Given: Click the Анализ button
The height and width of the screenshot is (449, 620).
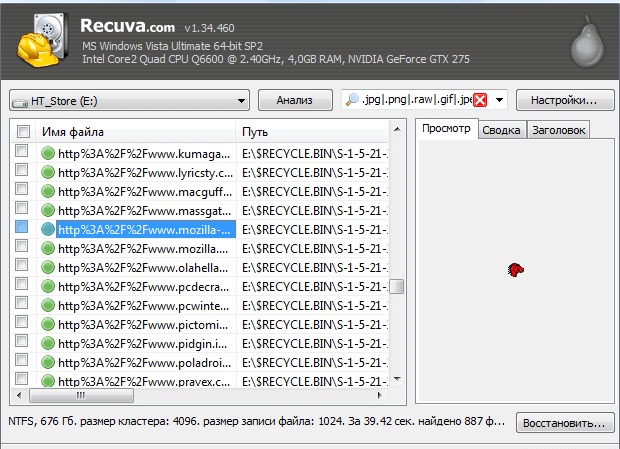Looking at the screenshot, I should [x=295, y=100].
